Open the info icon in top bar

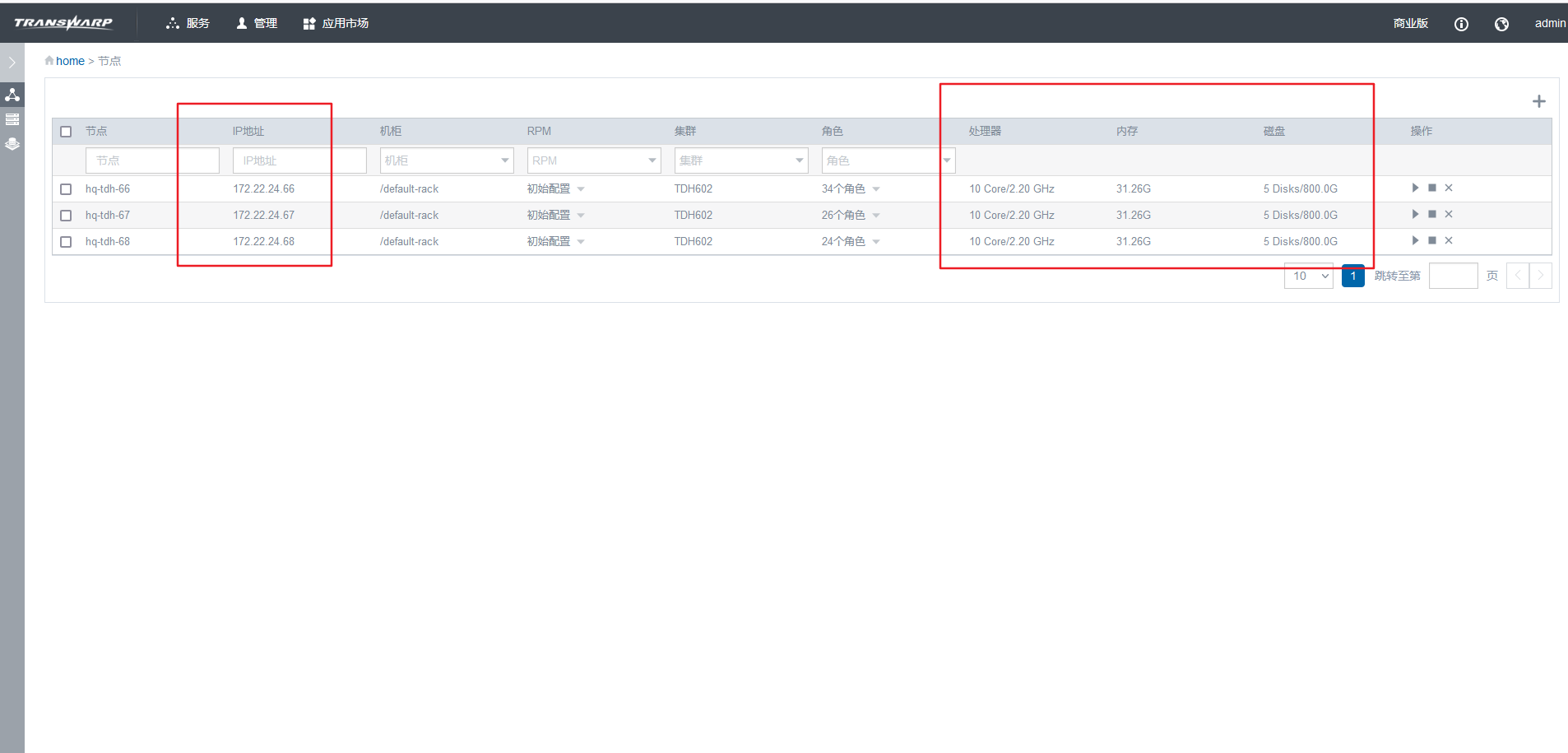[x=1461, y=24]
